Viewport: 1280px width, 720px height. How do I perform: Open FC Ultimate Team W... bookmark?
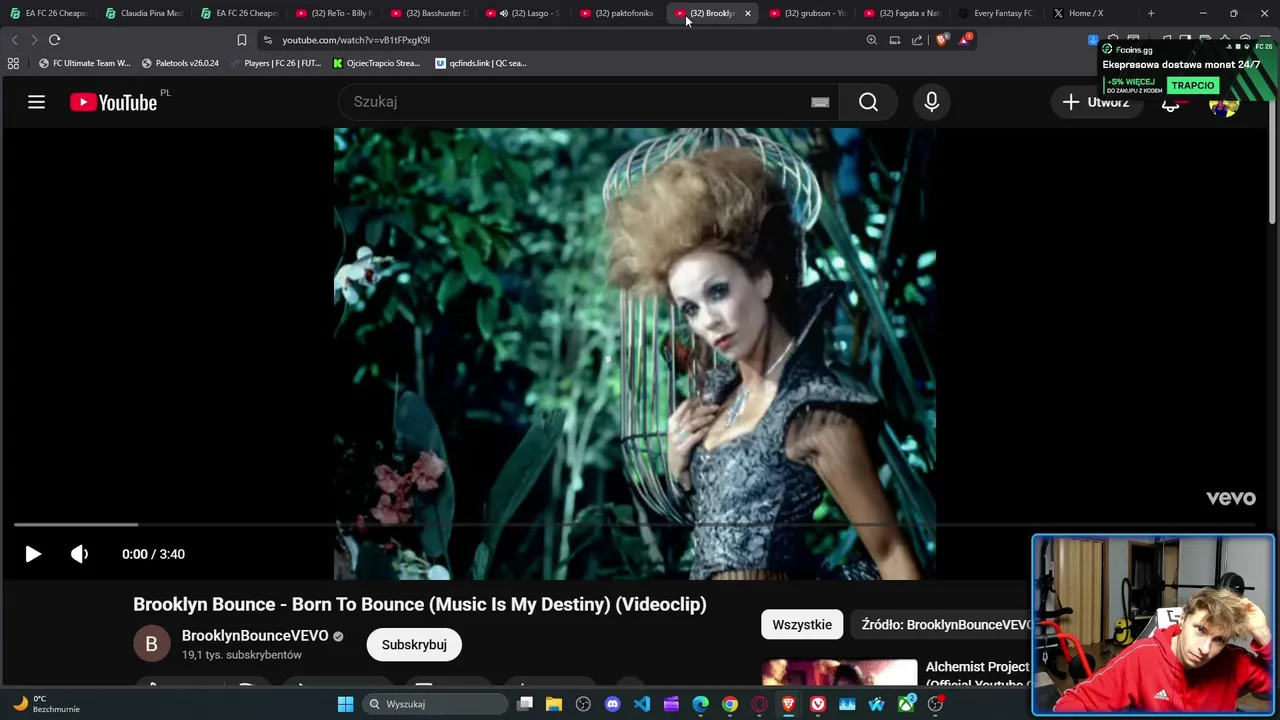(x=84, y=63)
